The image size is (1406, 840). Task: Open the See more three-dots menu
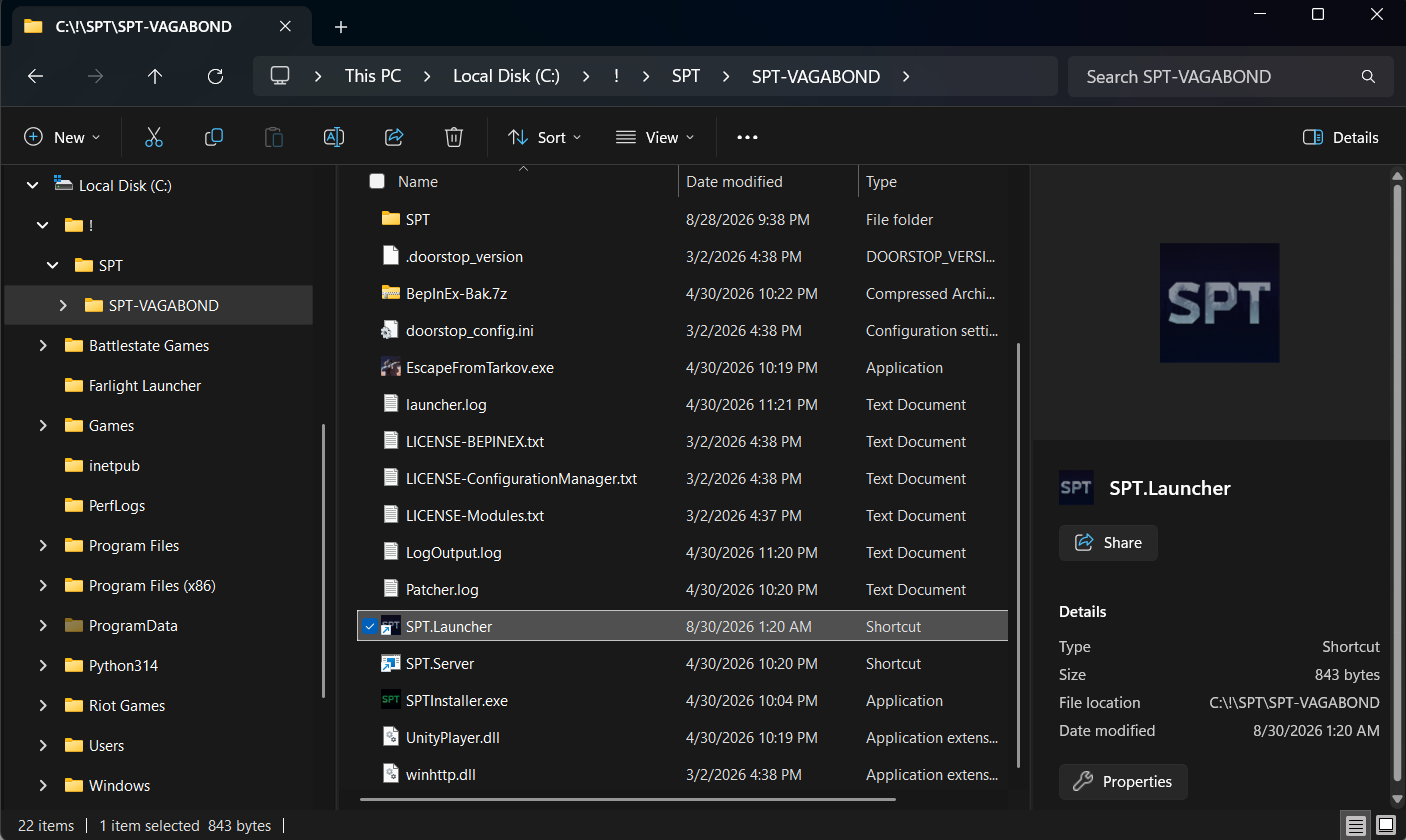tap(747, 137)
